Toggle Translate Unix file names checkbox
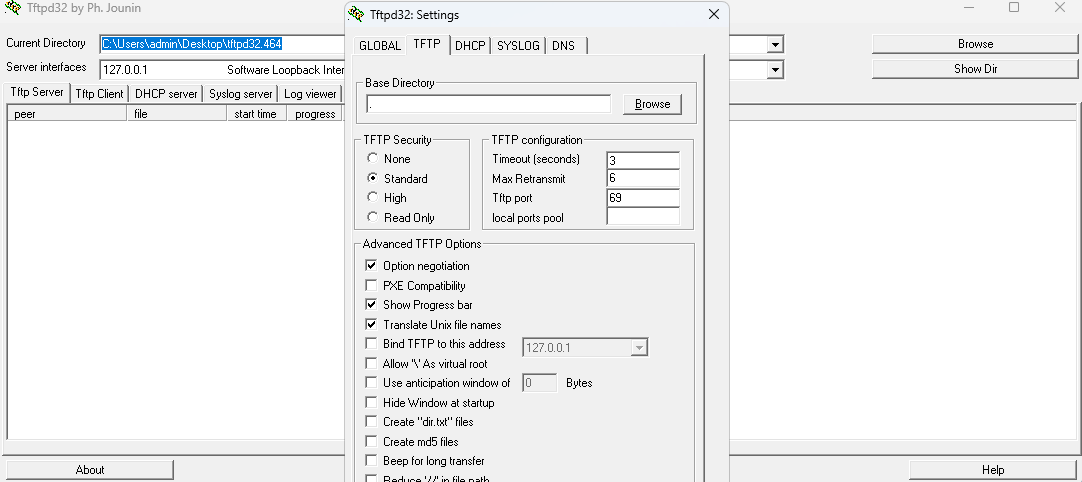 pos(372,325)
